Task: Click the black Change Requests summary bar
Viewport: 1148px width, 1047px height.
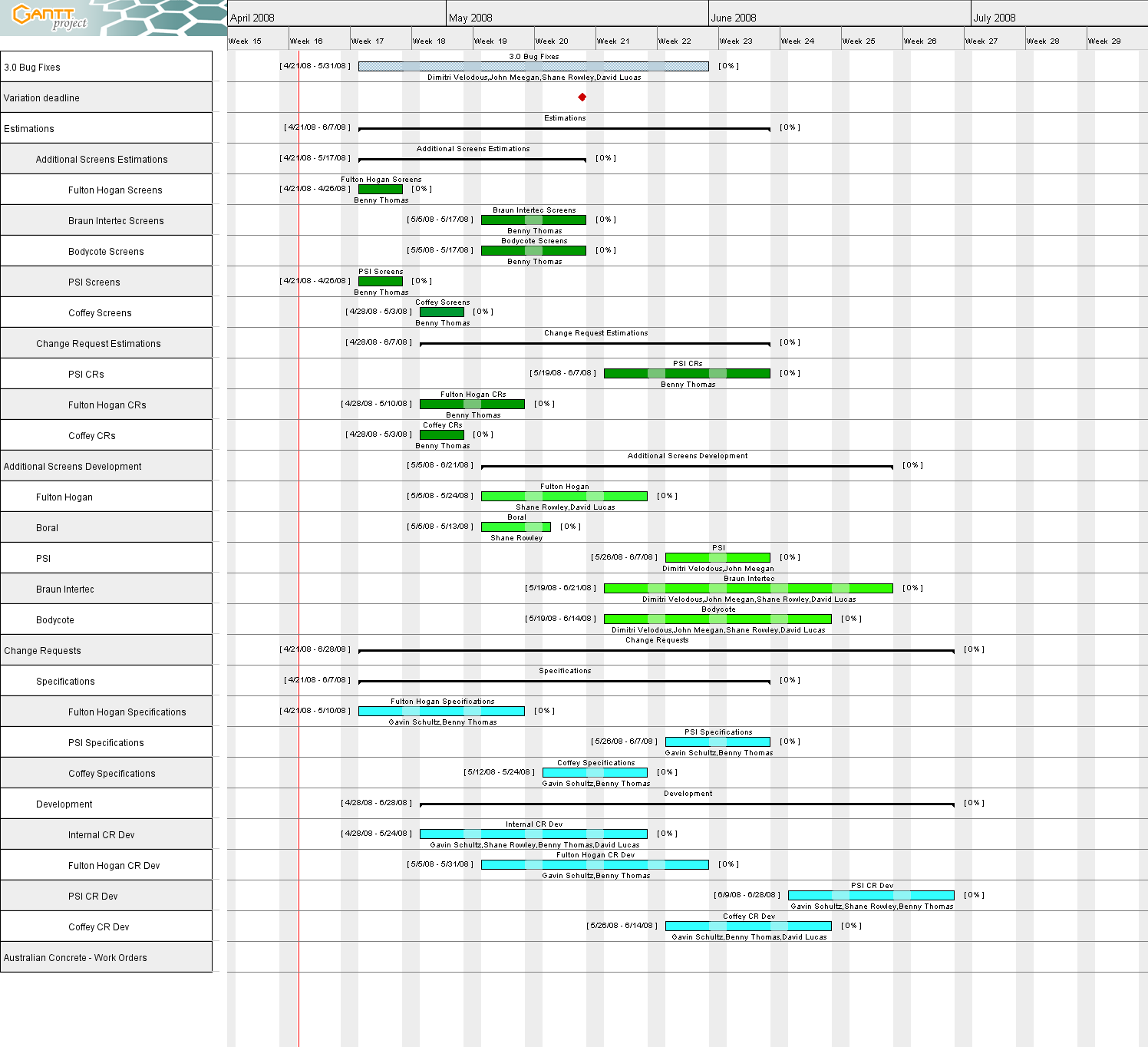Action: pyautogui.click(x=656, y=651)
